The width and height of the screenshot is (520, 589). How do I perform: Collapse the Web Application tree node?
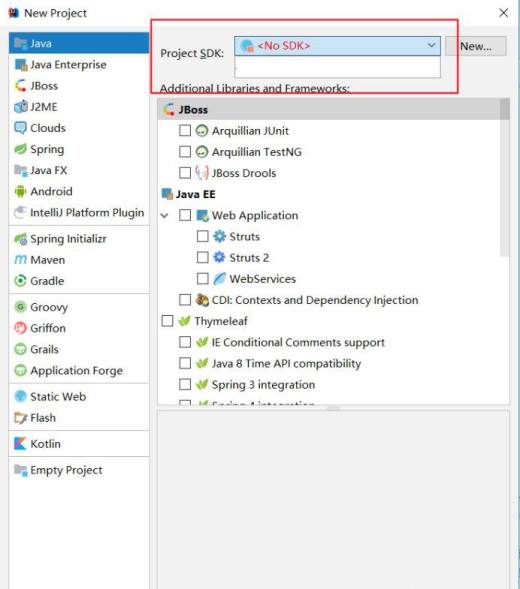click(x=165, y=216)
